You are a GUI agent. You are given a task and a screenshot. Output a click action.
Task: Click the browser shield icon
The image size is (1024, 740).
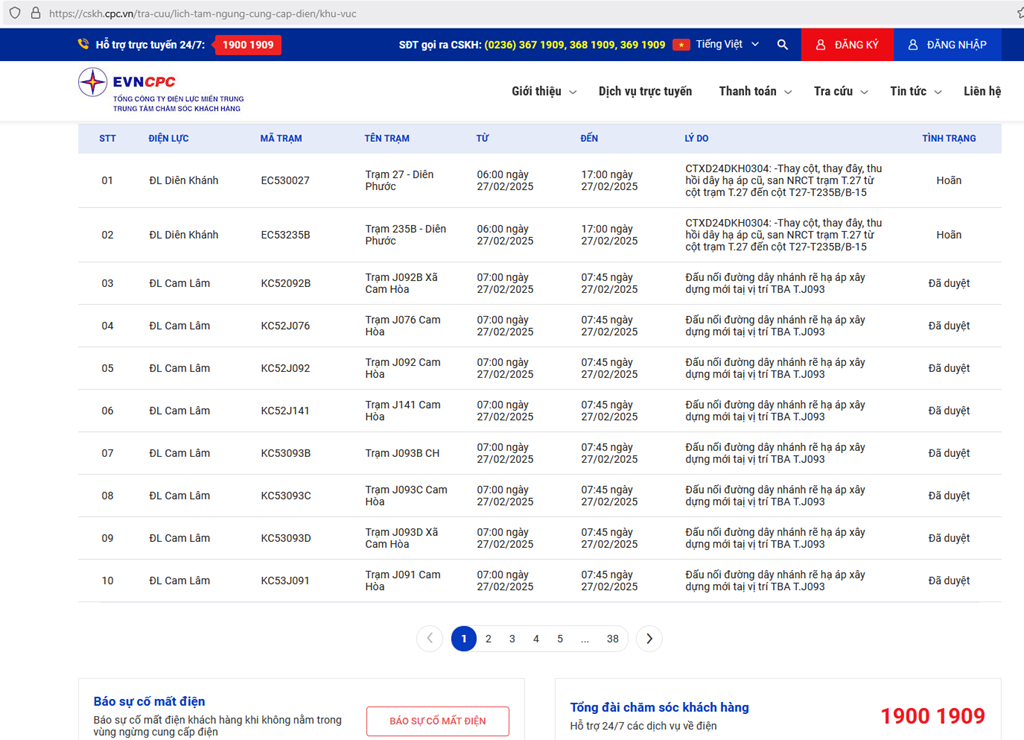[14, 14]
